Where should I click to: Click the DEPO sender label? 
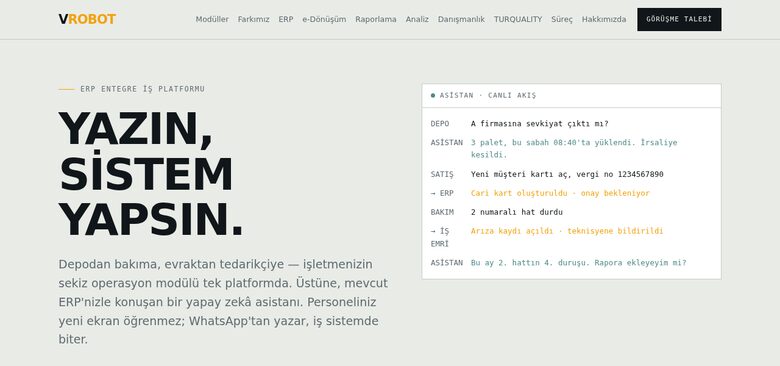440,124
